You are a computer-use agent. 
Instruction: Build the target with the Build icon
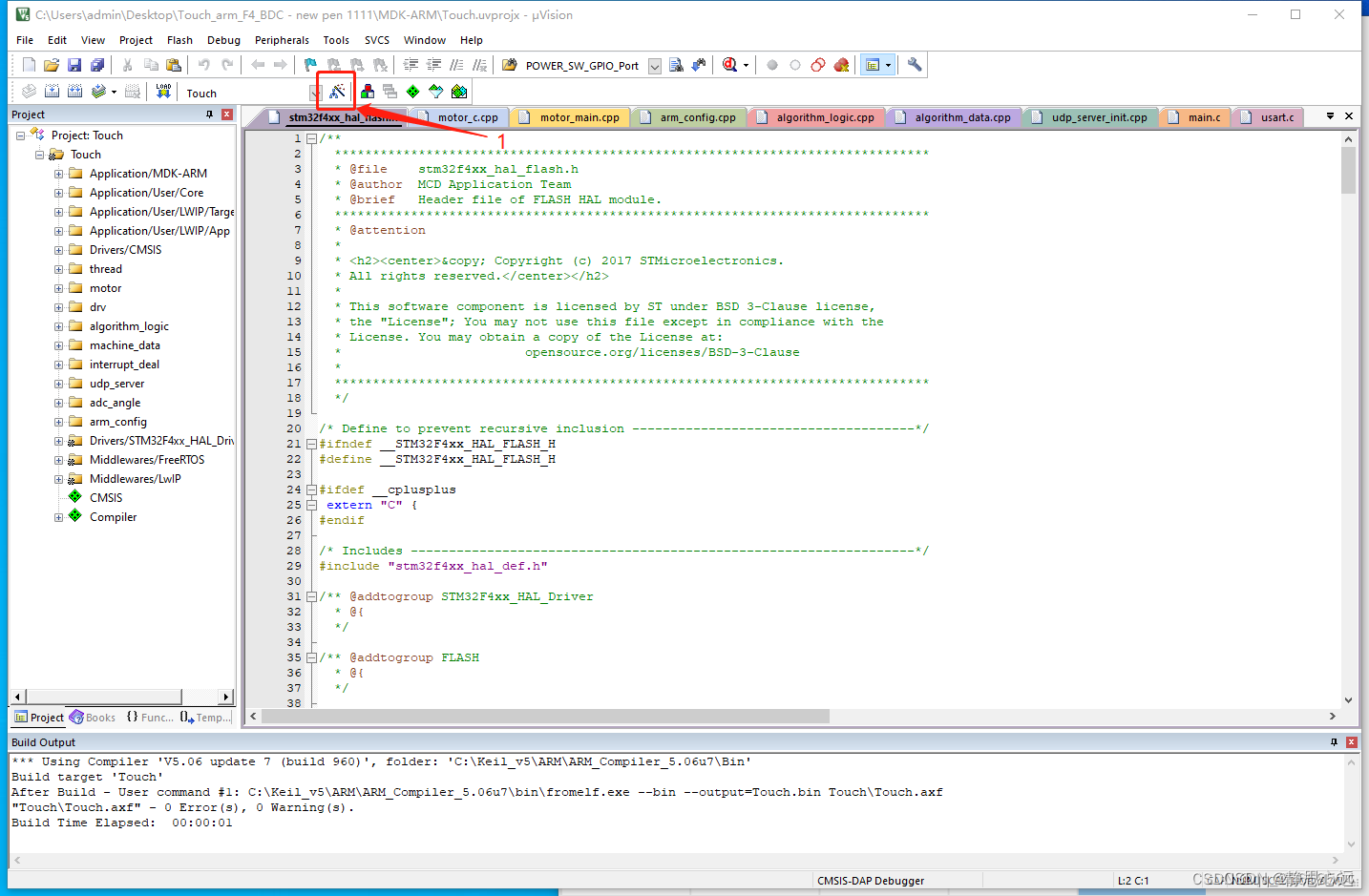point(52,92)
